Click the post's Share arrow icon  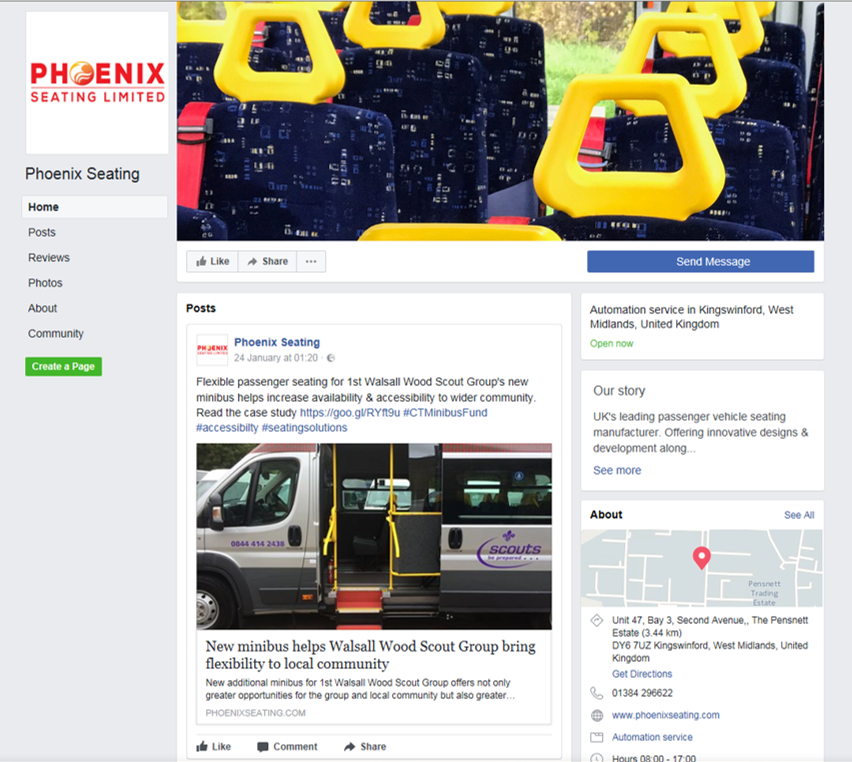coord(349,747)
